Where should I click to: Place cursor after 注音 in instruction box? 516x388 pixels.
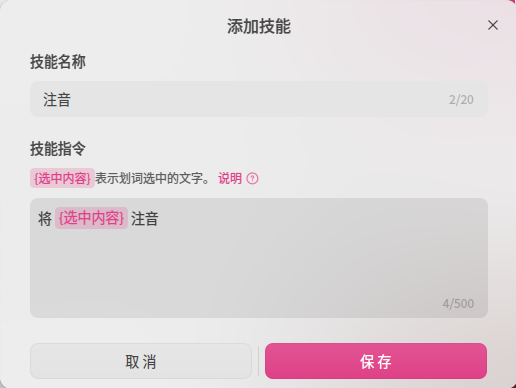(x=159, y=219)
